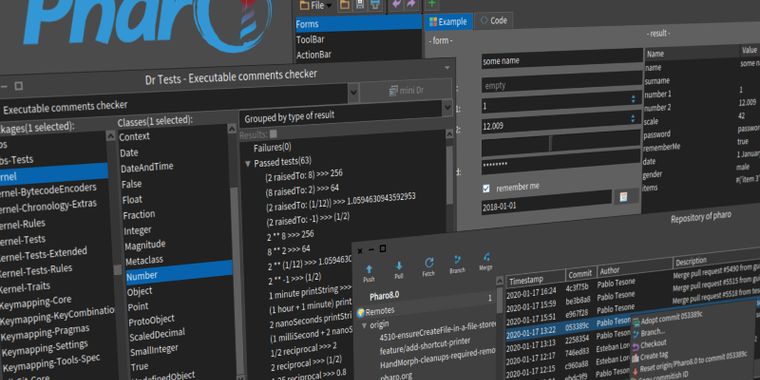Collapse the origin remote tree node
The width and height of the screenshot is (760, 380).
[x=364, y=326]
